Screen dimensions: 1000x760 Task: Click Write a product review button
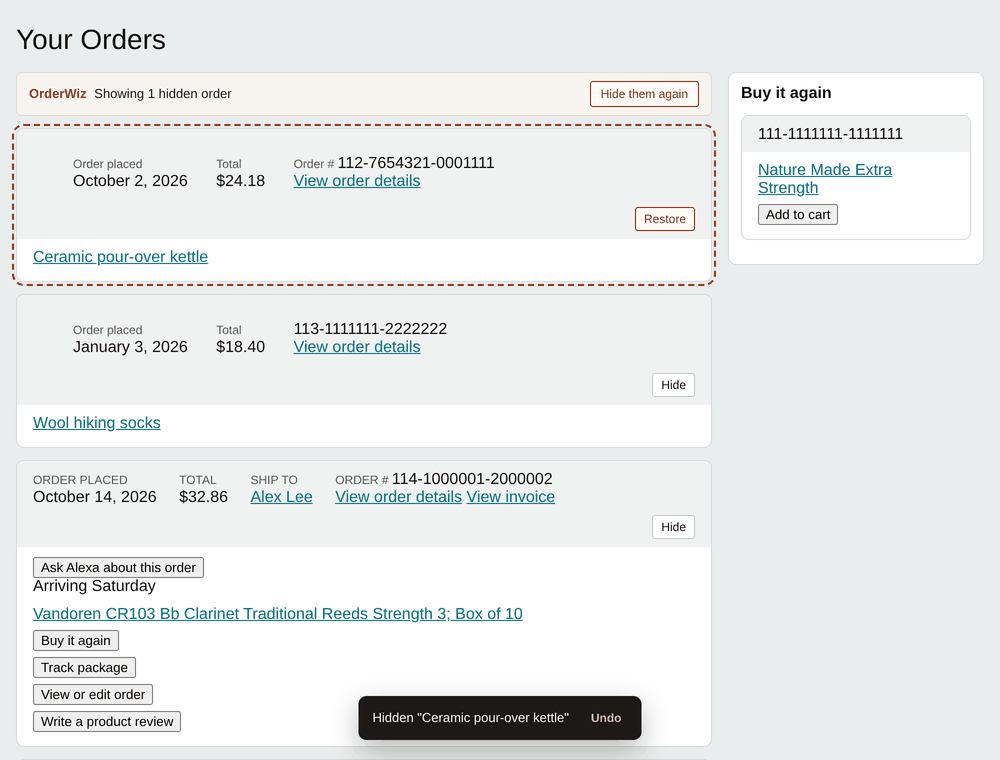click(x=107, y=722)
